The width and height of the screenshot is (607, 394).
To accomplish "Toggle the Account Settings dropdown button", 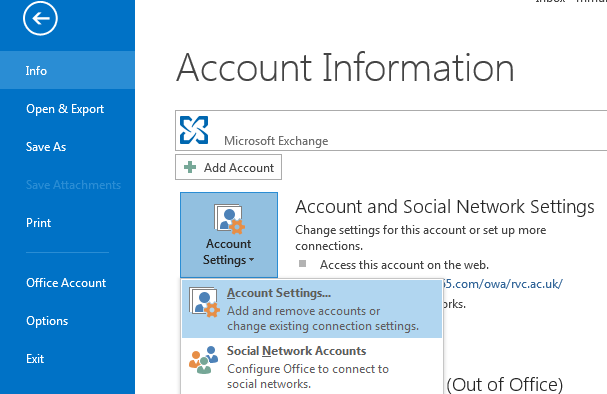I will (x=229, y=235).
